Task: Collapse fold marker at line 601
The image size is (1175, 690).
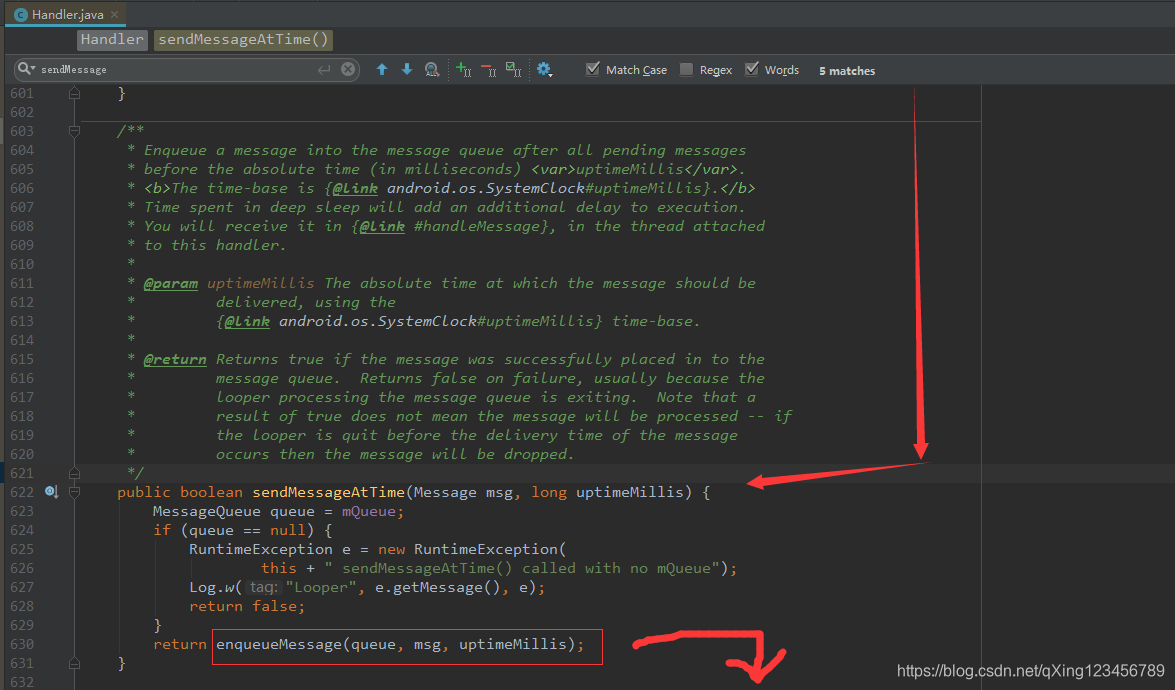Action: [x=74, y=93]
